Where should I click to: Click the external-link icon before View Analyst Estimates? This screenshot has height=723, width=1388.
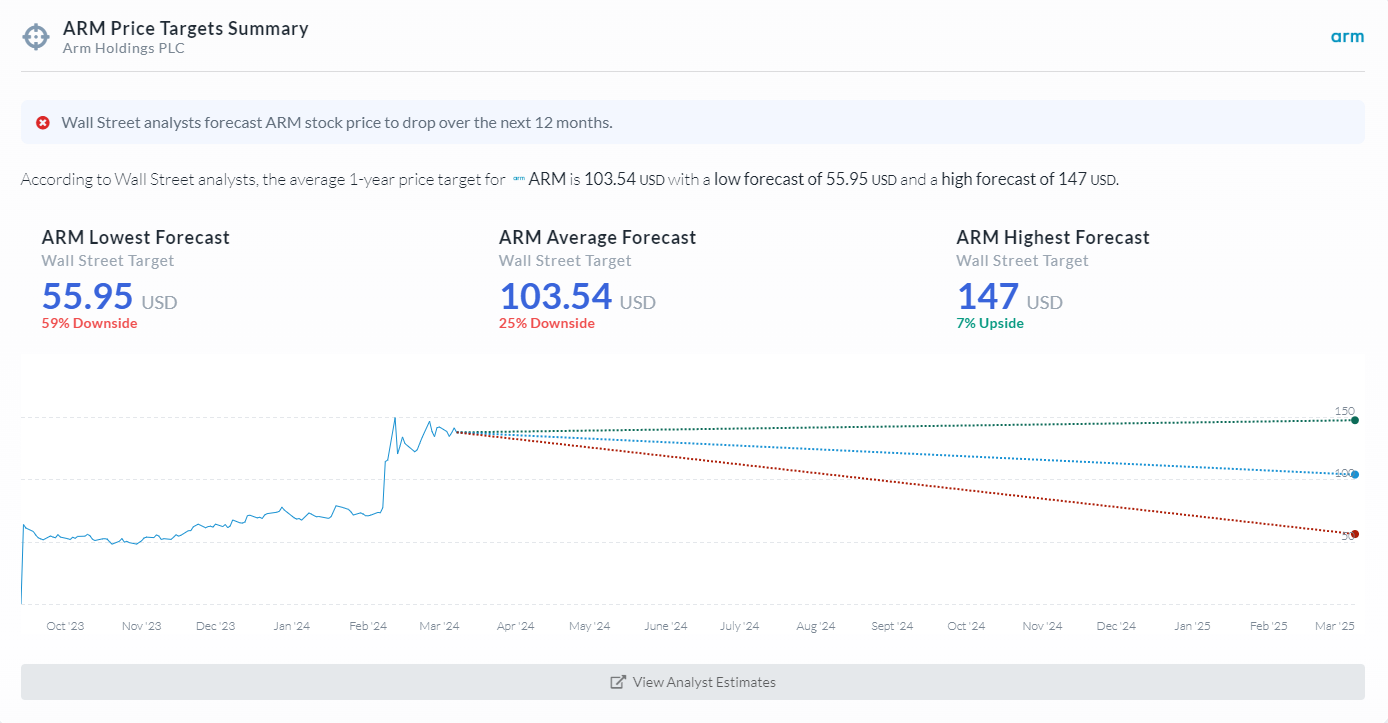tap(618, 682)
